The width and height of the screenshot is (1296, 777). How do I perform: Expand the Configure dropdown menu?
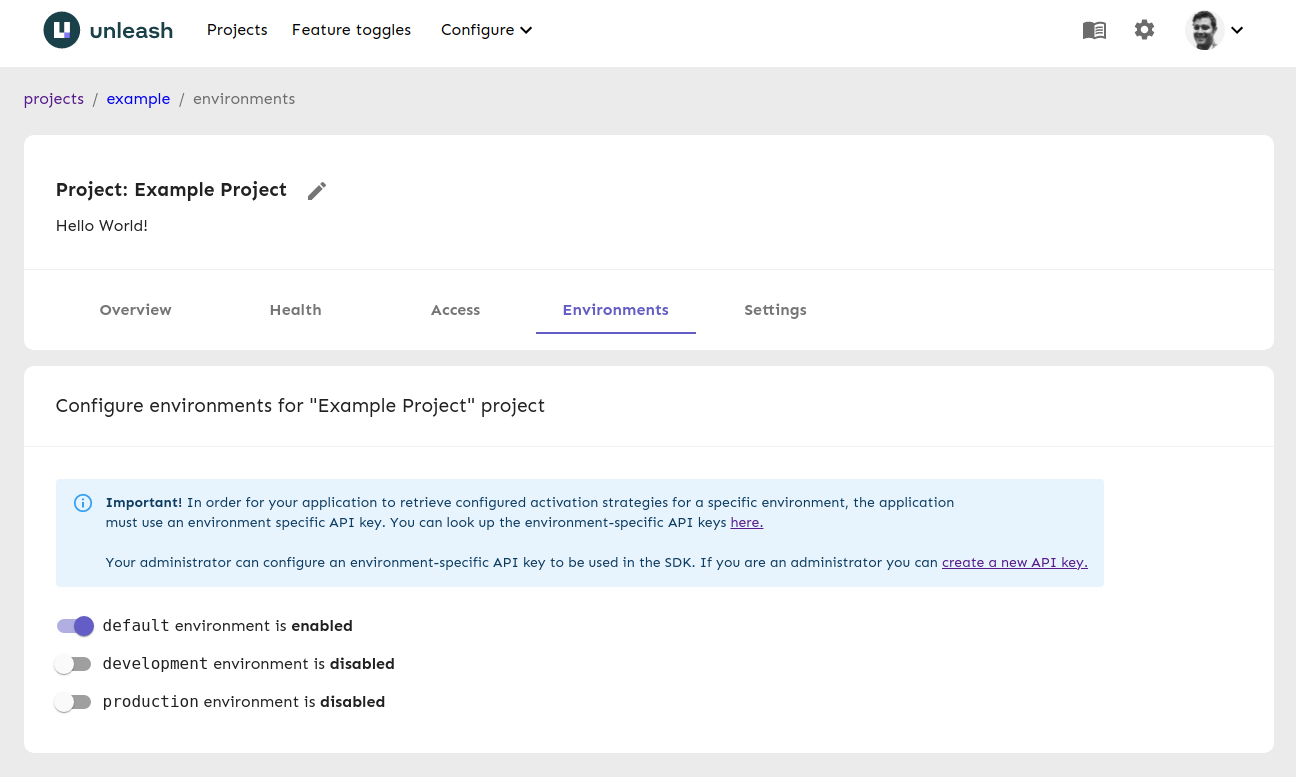486,30
